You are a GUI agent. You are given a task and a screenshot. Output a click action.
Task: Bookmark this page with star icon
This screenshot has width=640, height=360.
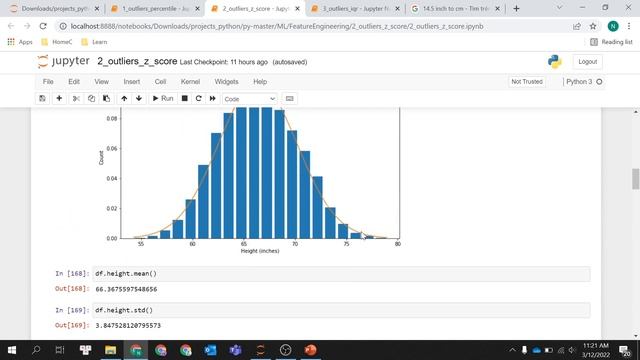tap(593, 26)
